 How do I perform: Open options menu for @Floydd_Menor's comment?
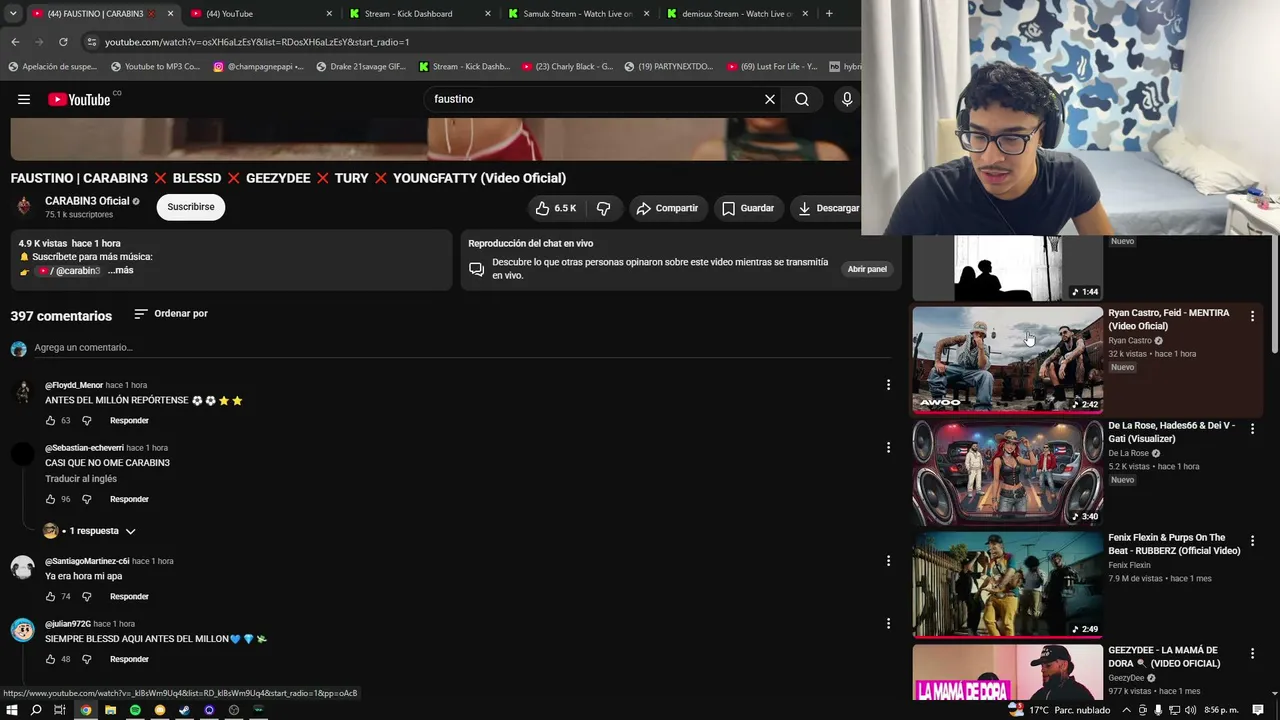pos(888,385)
